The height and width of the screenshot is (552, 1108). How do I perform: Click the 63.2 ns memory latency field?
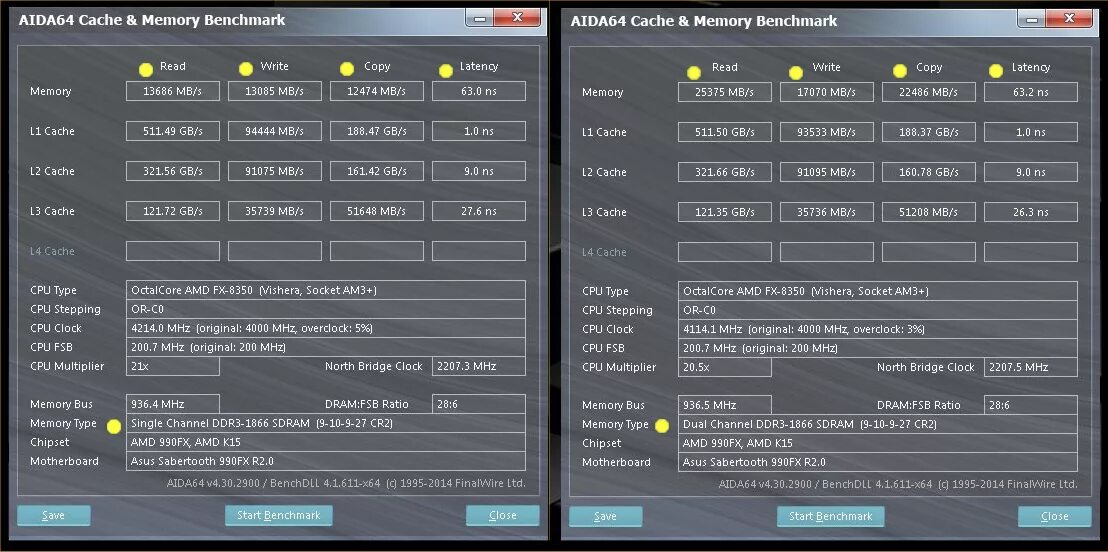(1030, 92)
